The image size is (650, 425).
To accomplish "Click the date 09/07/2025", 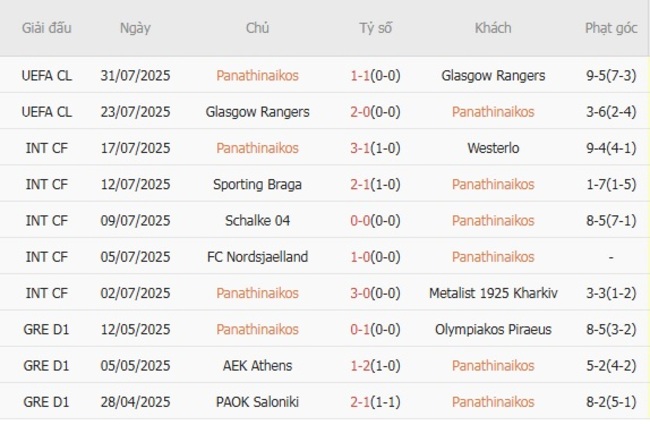I will pos(135,220).
